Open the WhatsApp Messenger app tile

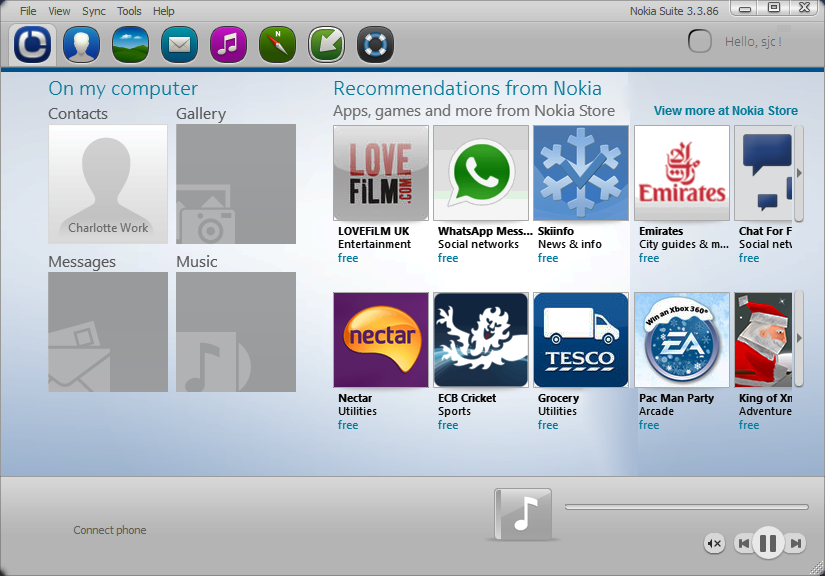pos(481,173)
